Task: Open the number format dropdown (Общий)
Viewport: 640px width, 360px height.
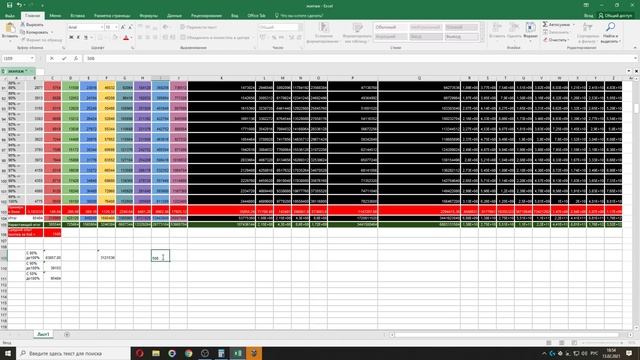Action: pos(301,27)
